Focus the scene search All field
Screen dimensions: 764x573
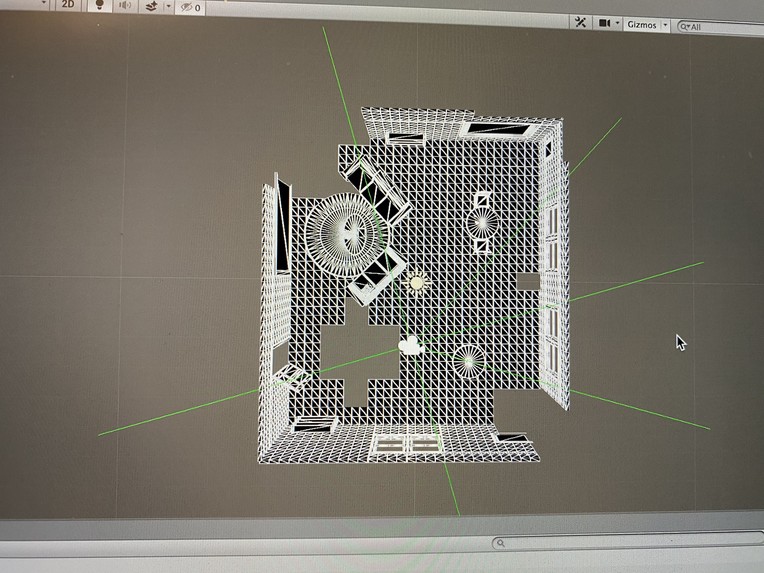pos(721,28)
